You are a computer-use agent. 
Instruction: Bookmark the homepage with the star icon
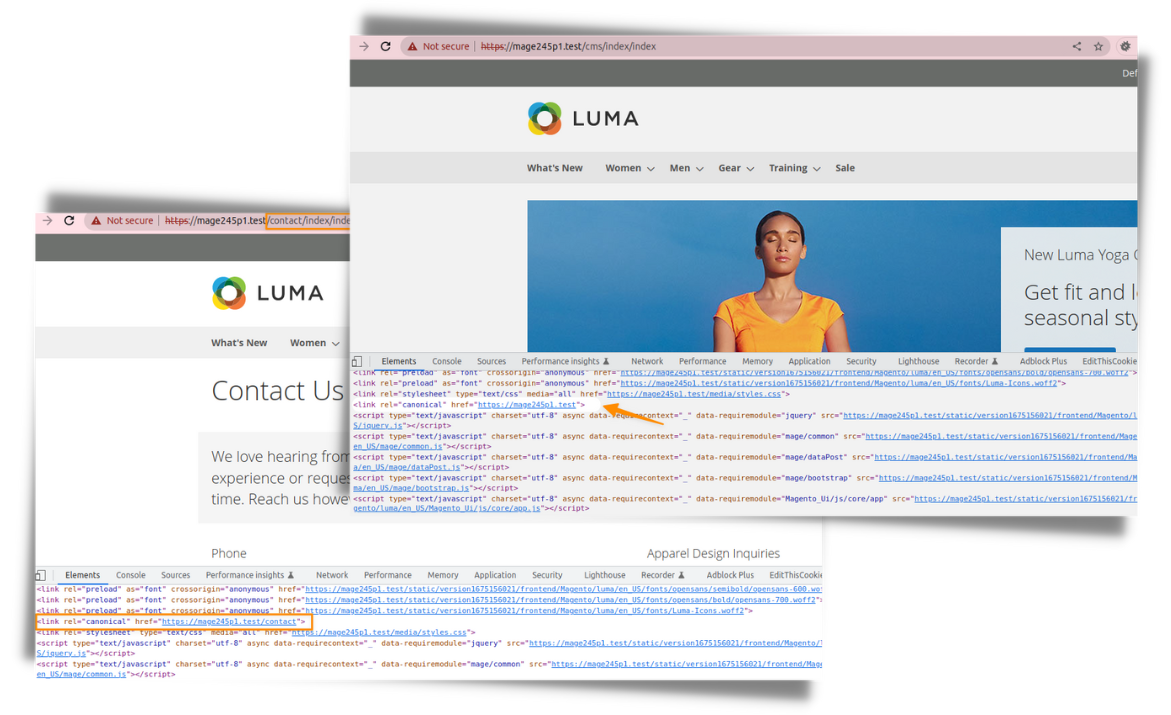click(x=1098, y=46)
